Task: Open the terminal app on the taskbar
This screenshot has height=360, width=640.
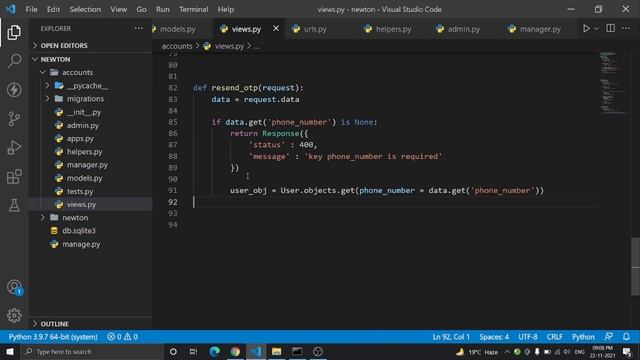Action: pyautogui.click(x=297, y=351)
